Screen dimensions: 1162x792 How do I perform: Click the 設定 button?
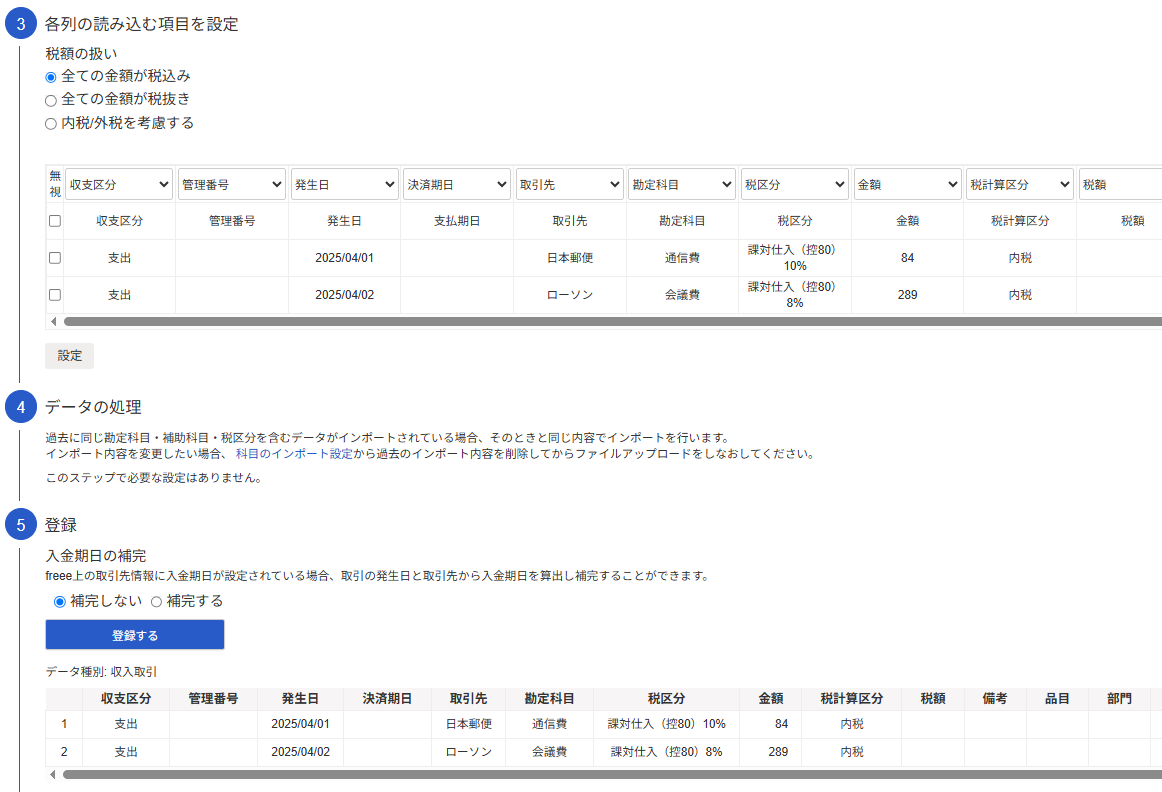point(70,356)
